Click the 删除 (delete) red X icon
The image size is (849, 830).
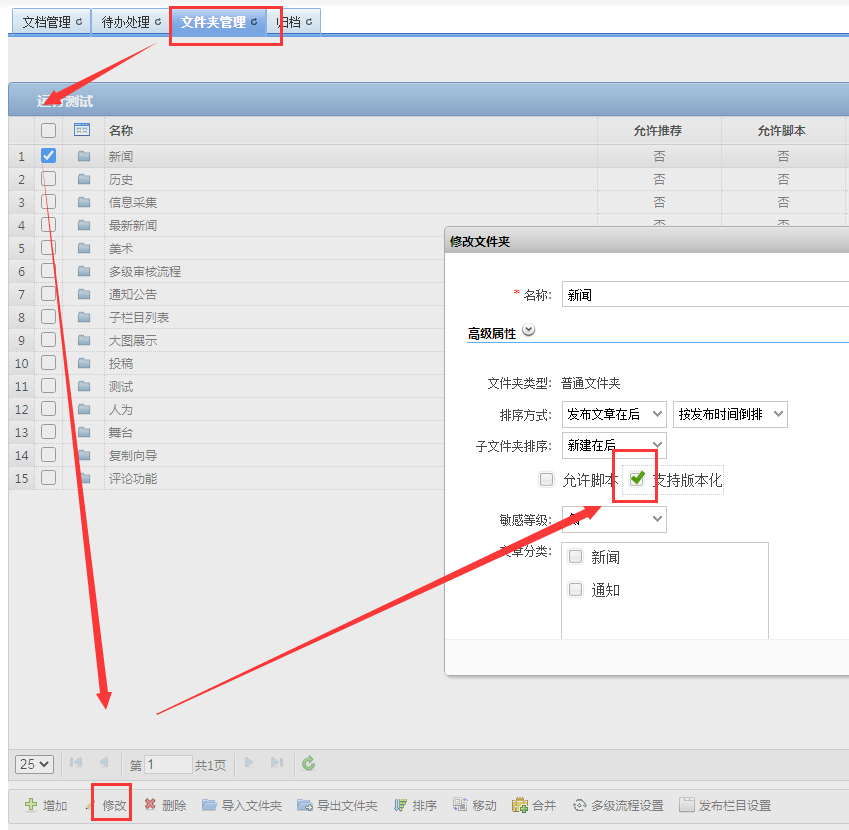pos(150,805)
